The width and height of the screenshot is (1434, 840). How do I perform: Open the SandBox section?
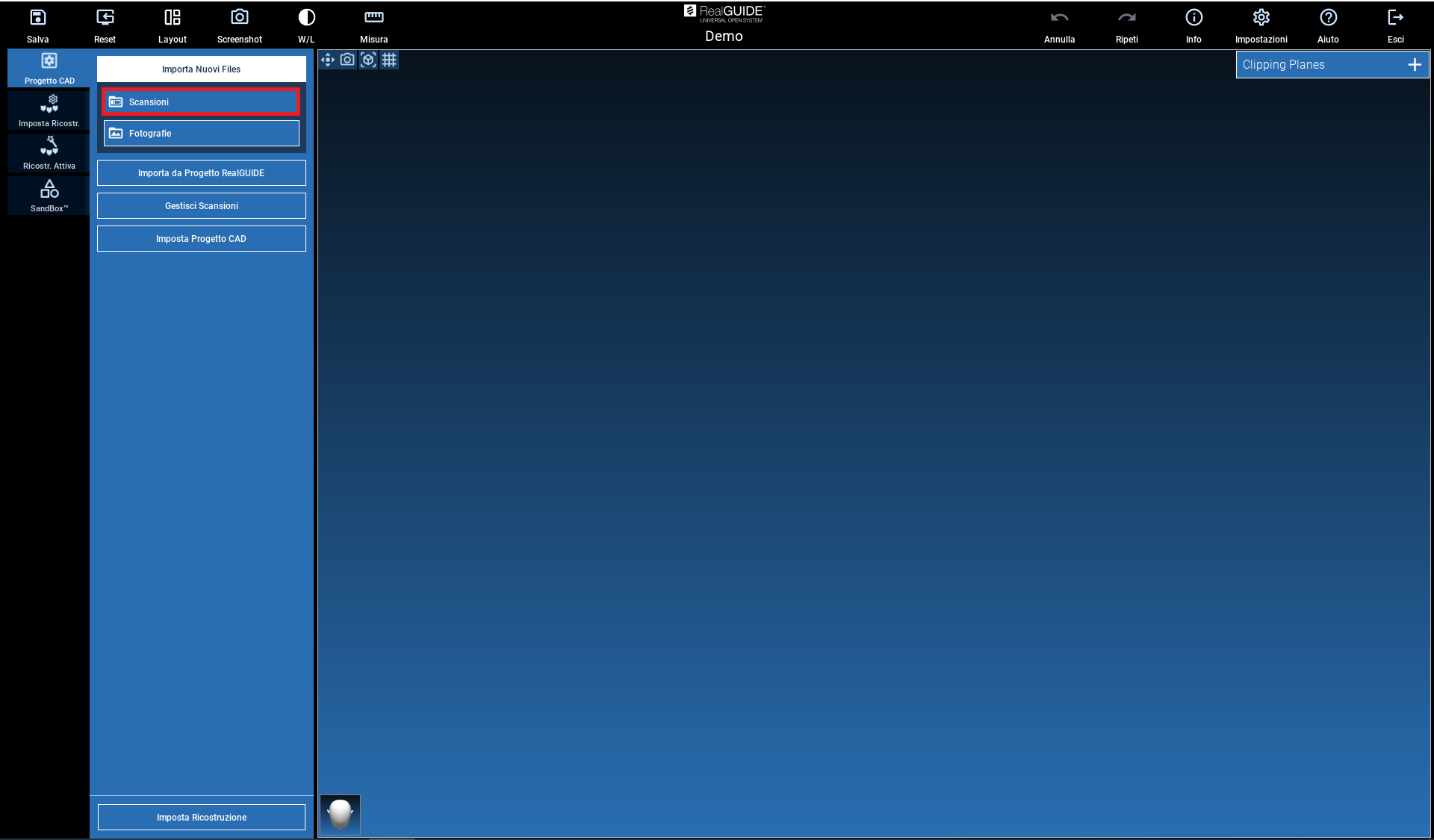(x=49, y=196)
